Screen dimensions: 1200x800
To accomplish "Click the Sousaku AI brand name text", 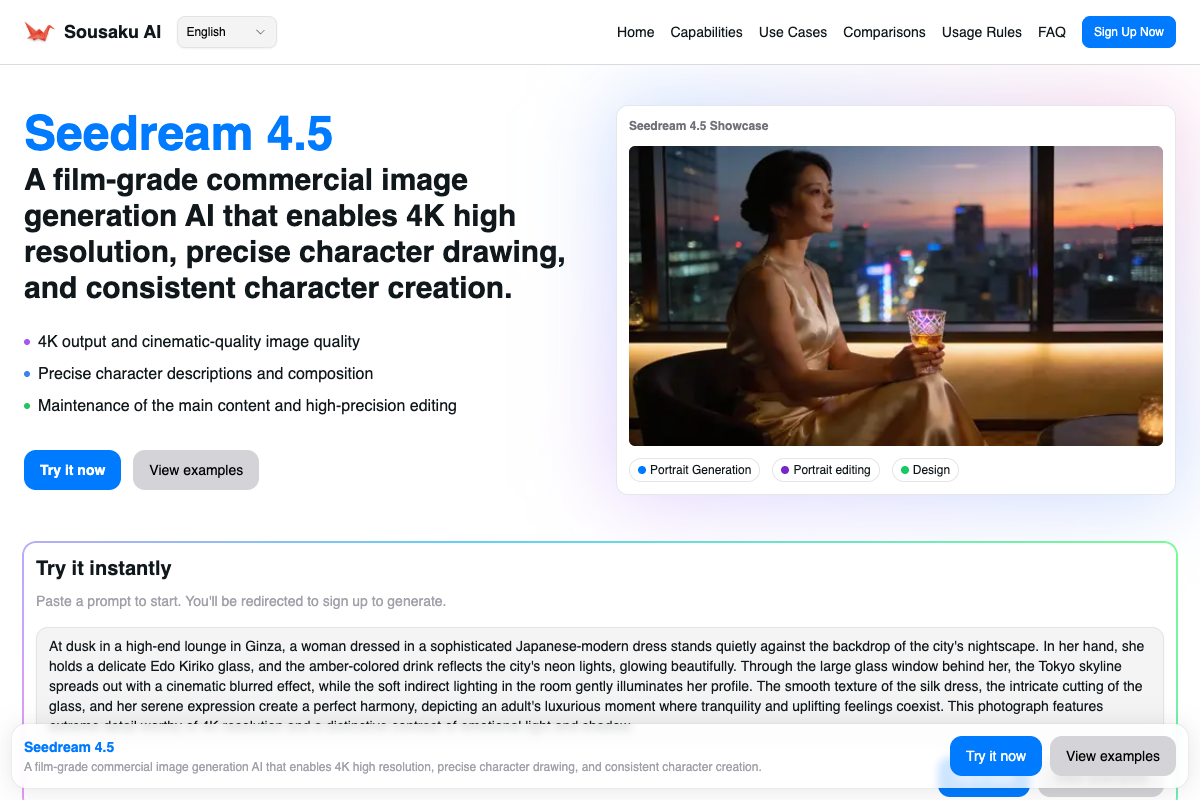I will tap(112, 32).
